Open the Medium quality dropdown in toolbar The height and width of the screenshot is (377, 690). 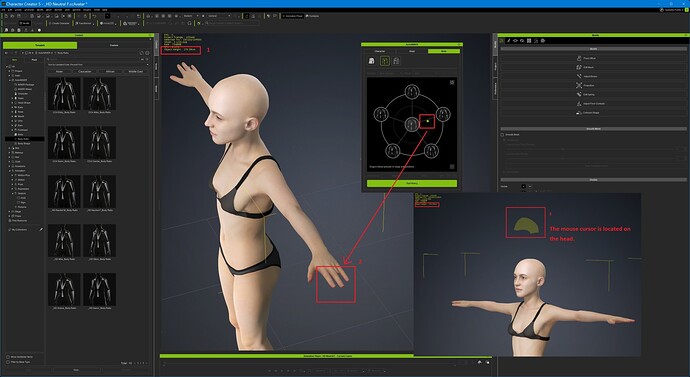tap(191, 16)
